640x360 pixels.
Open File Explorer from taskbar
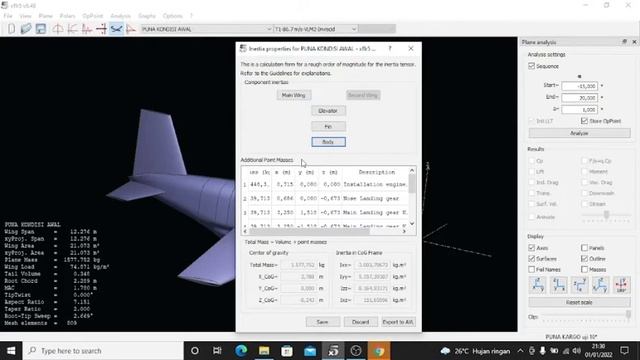264,351
